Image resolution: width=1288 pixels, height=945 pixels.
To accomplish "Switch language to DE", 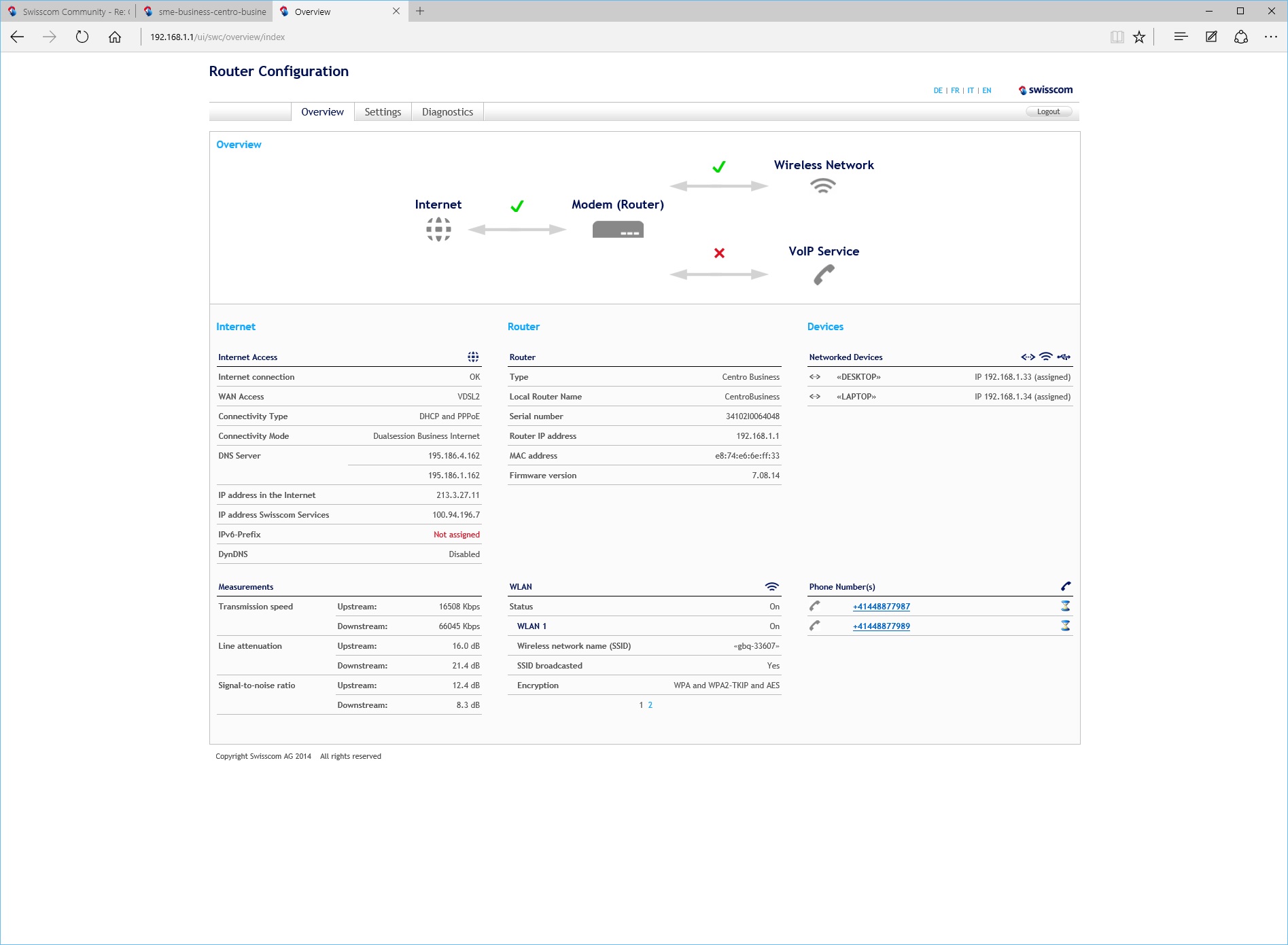I will point(938,90).
